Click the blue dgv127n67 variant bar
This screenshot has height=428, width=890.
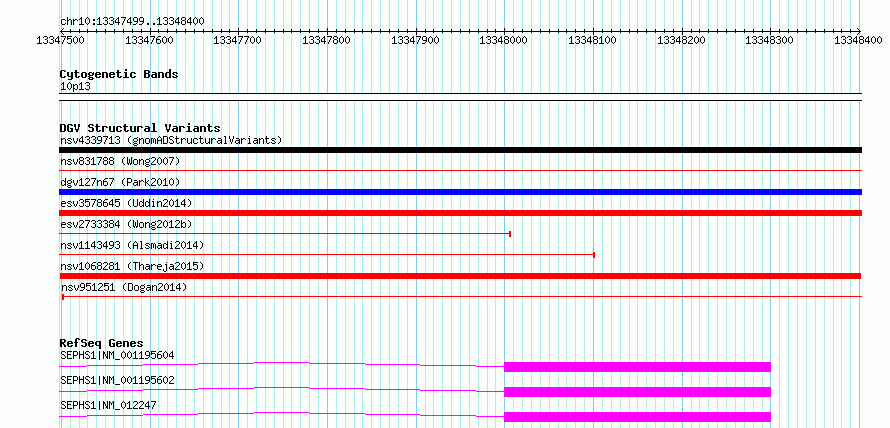coord(460,192)
